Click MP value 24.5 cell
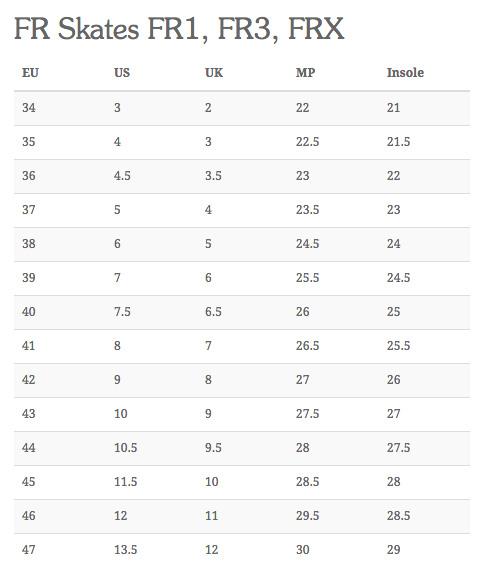The width and height of the screenshot is (484, 572). [x=307, y=244]
